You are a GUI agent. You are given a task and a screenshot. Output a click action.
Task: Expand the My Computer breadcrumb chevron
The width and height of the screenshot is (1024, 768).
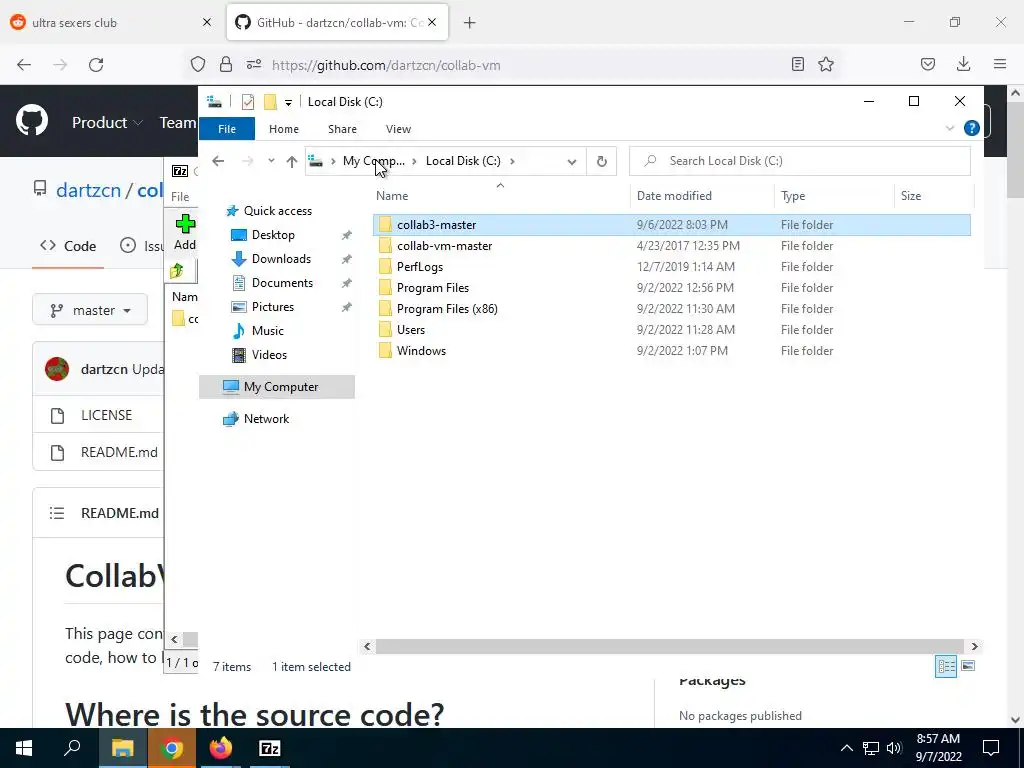(414, 161)
